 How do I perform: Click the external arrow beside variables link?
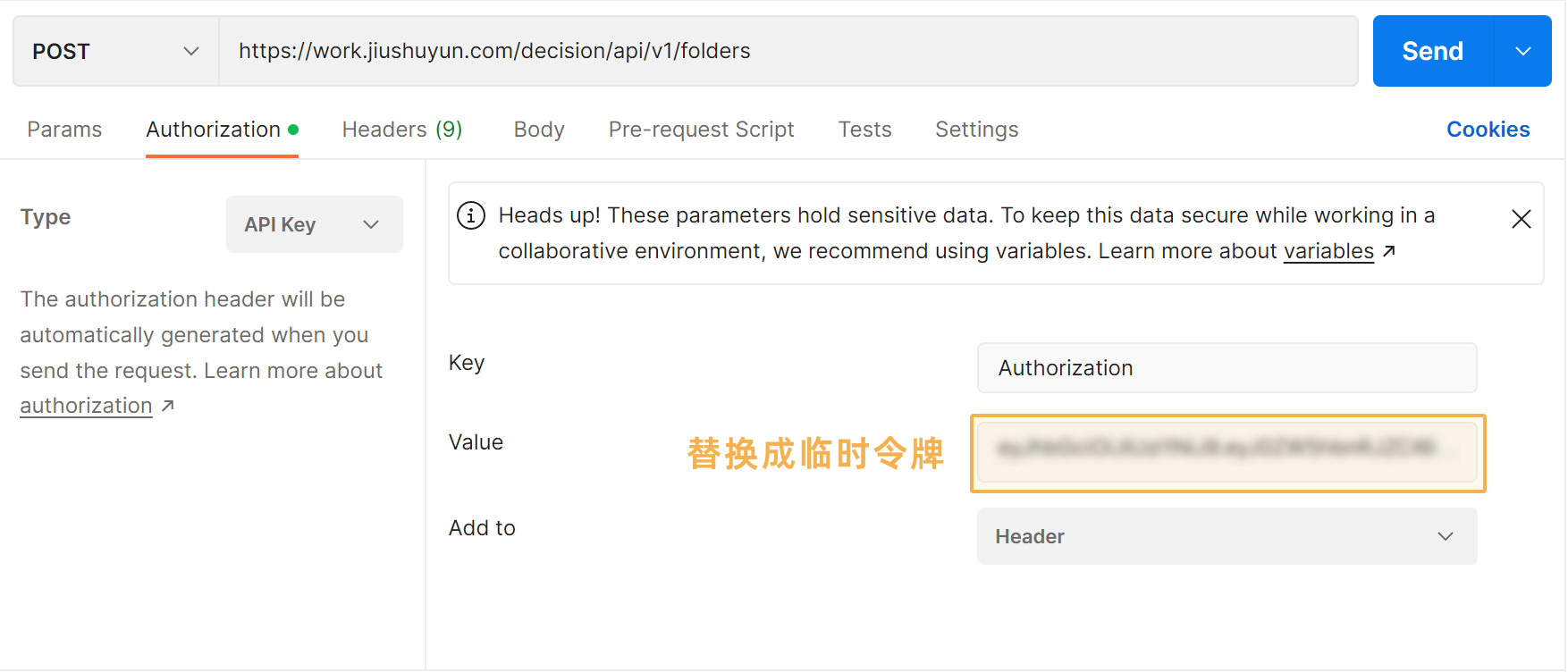click(1389, 252)
